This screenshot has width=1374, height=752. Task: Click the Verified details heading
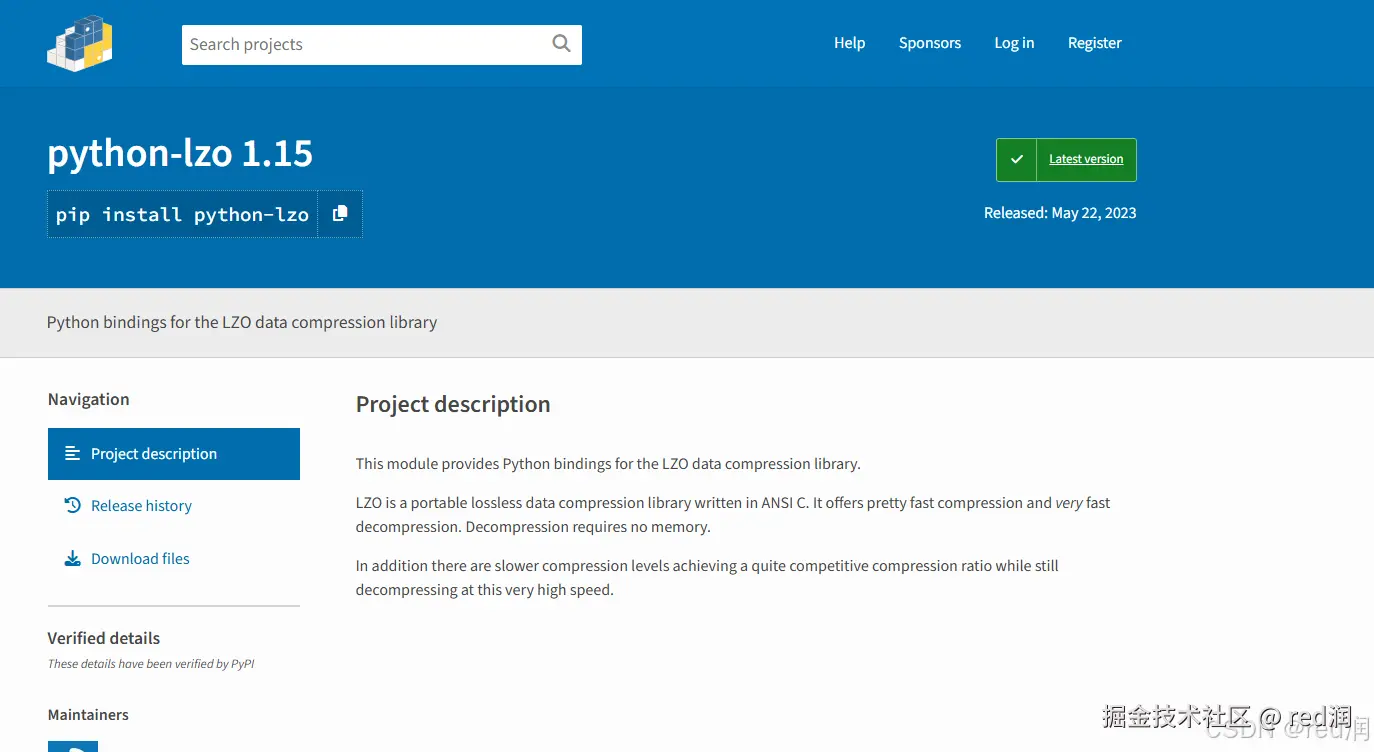[104, 638]
